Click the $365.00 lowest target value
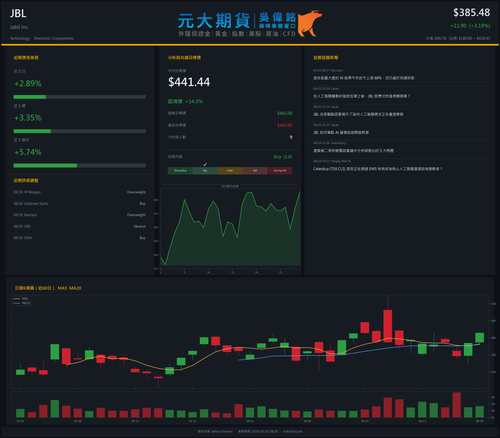Screen dimensions: 500x438 tap(285, 125)
